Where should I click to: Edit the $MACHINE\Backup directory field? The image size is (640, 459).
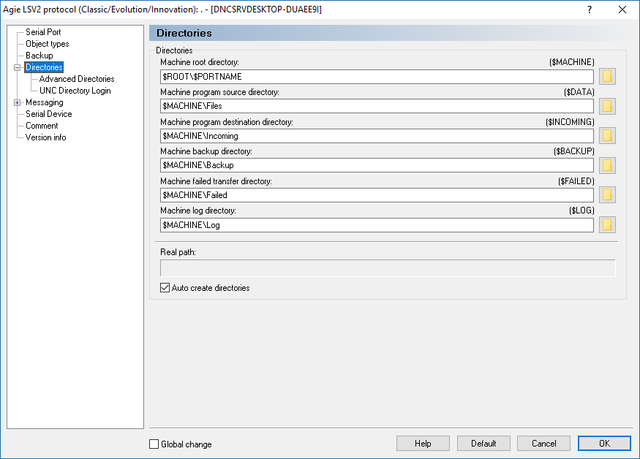pyautogui.click(x=377, y=165)
